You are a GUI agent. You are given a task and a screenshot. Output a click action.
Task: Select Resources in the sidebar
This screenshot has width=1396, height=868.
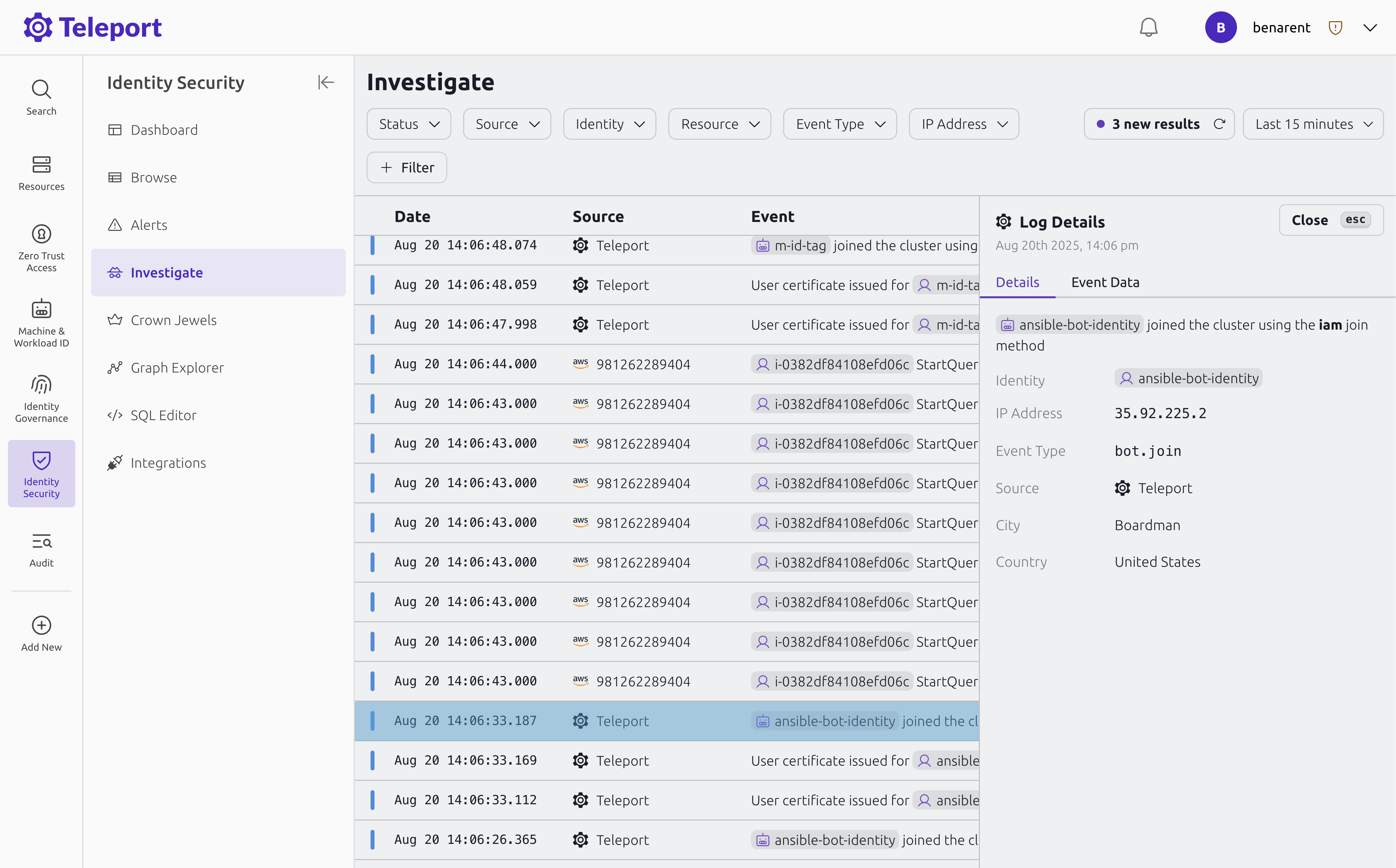tap(41, 172)
